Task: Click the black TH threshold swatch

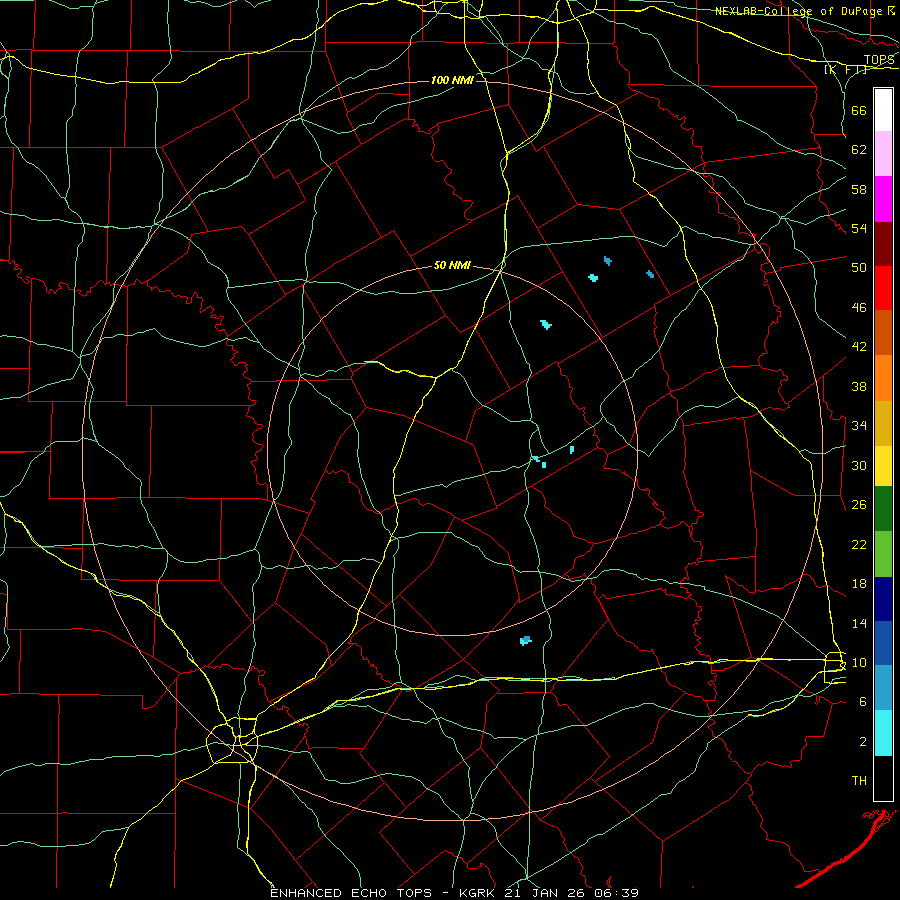Action: (x=883, y=778)
